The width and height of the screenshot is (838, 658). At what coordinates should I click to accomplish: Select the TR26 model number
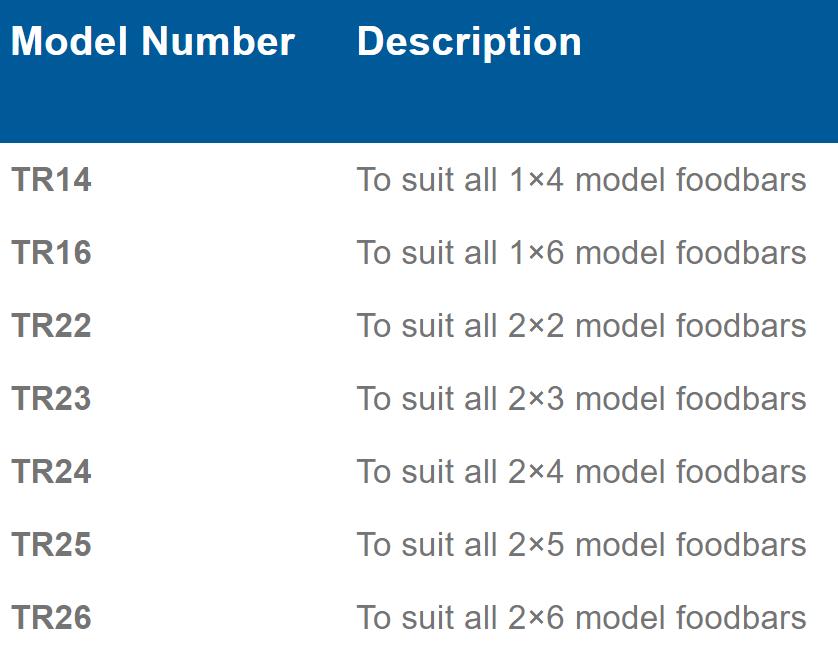(51, 619)
